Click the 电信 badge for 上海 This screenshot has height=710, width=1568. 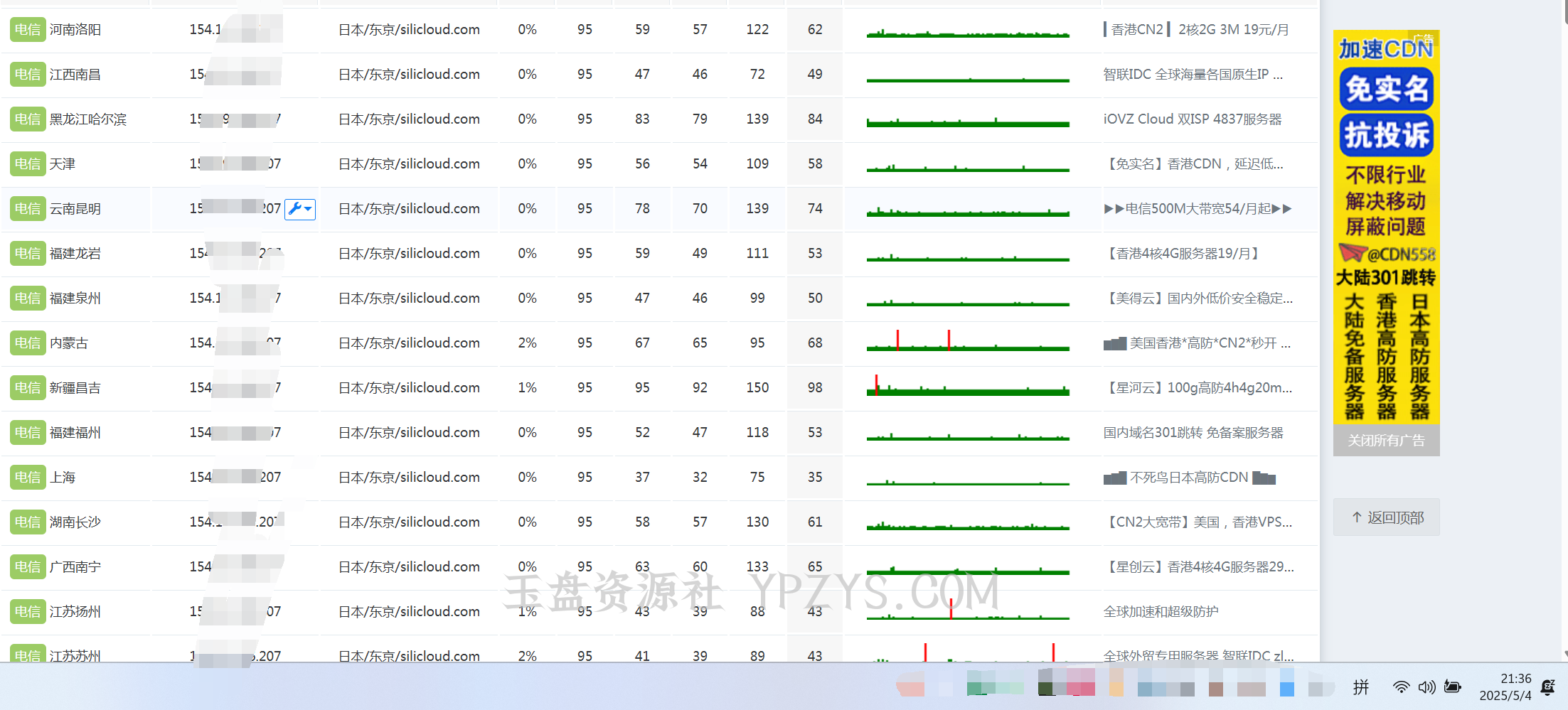(x=28, y=478)
